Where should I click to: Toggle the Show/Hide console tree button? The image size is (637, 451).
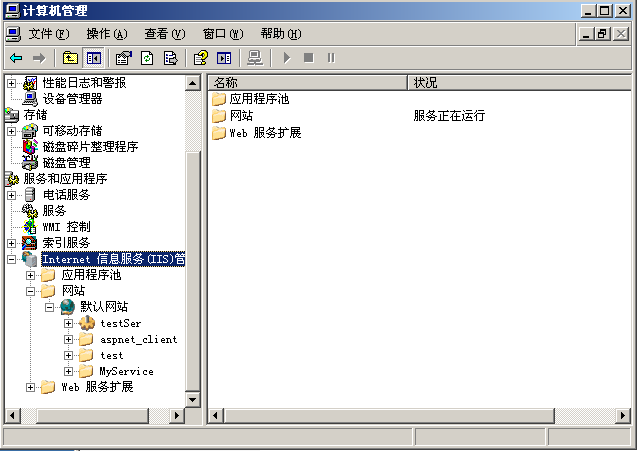(x=93, y=58)
